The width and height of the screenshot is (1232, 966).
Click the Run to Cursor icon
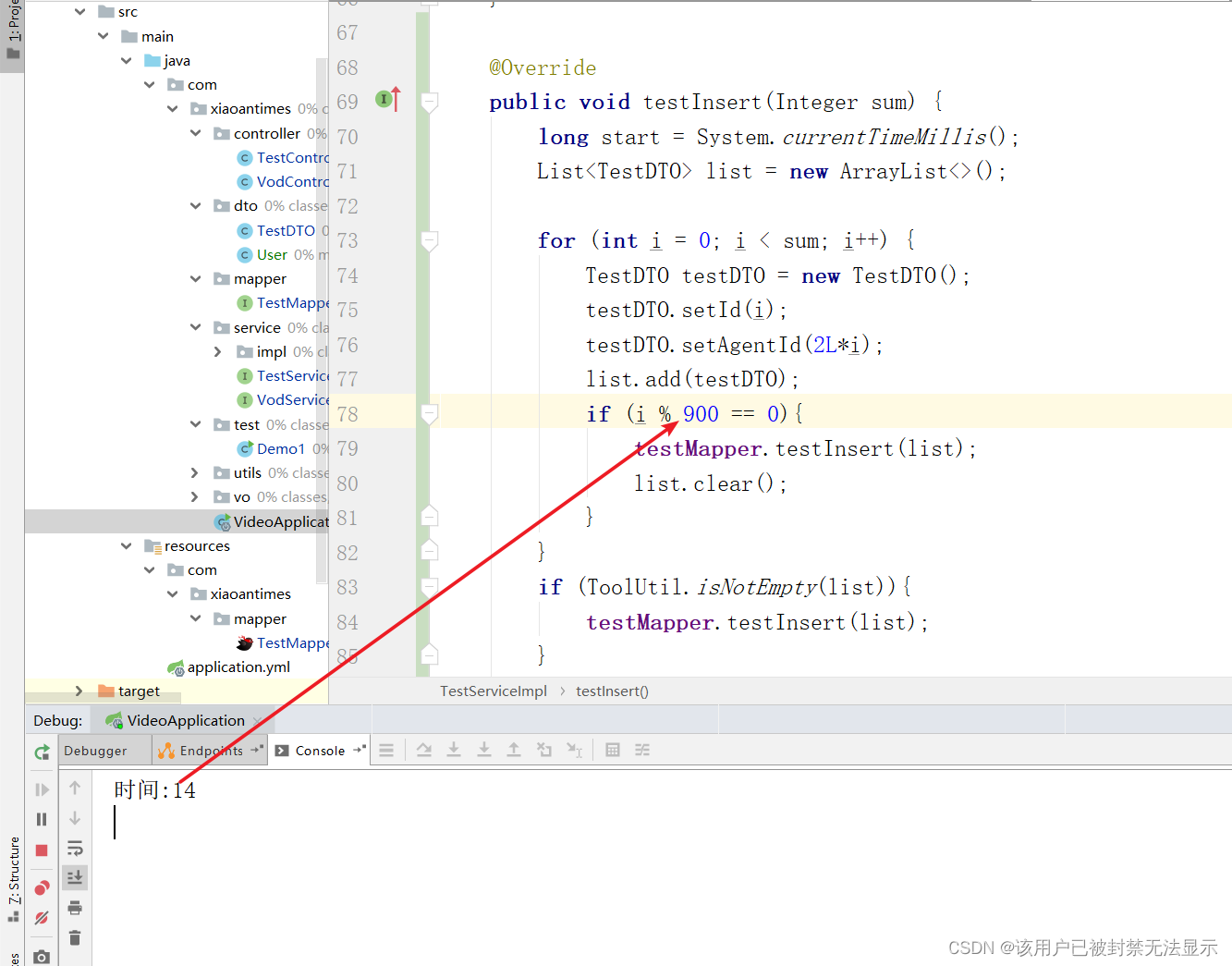click(575, 750)
